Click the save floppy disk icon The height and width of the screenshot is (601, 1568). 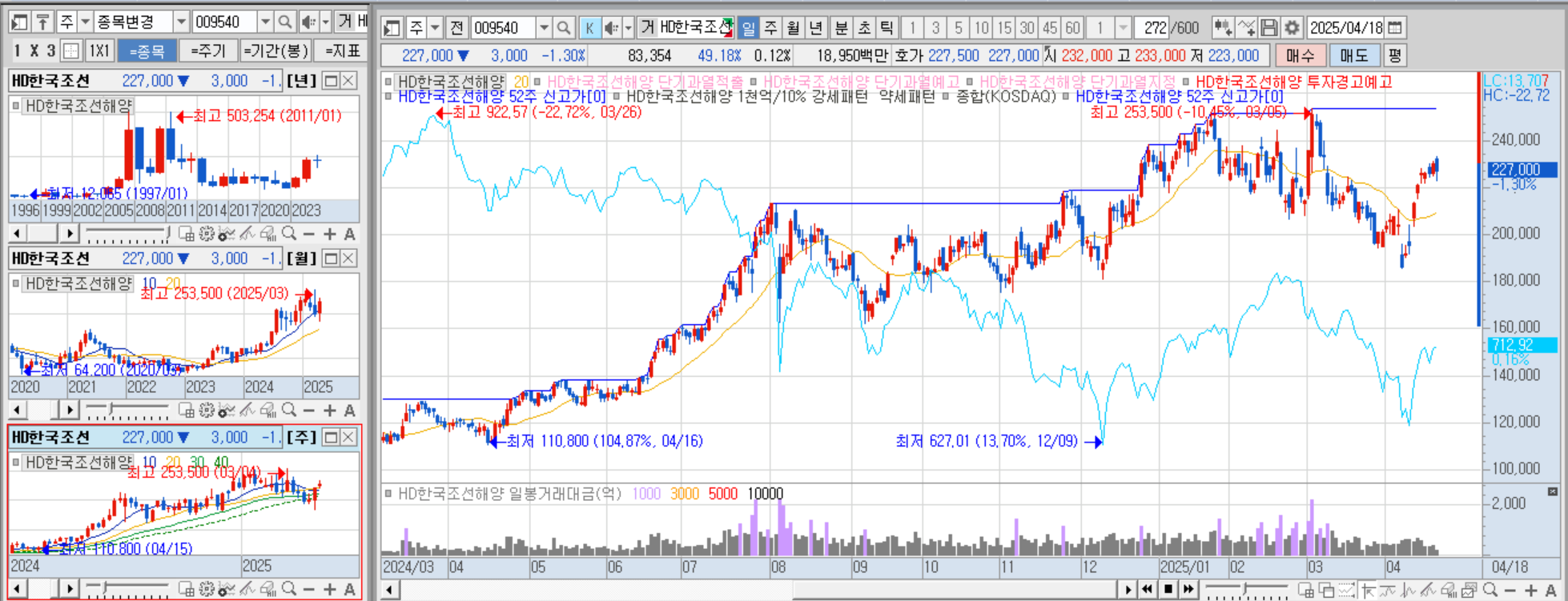1268,28
